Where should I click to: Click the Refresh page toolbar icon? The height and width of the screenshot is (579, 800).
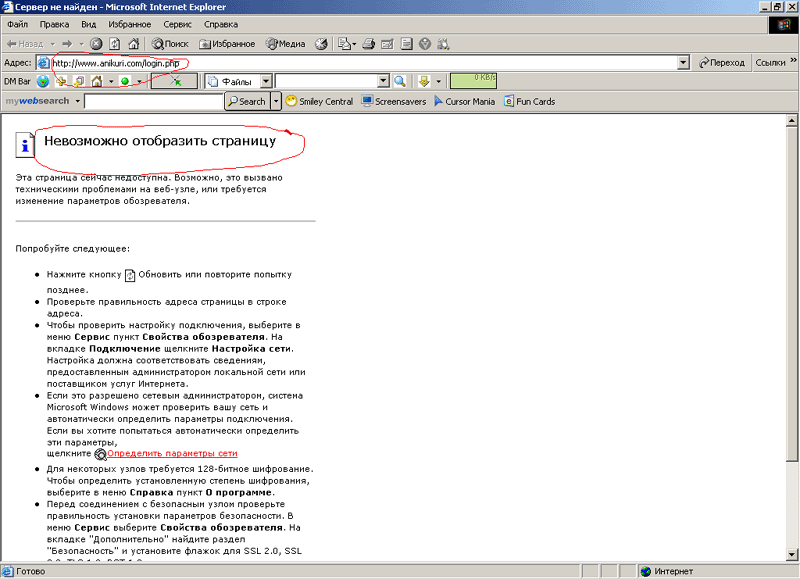click(x=115, y=44)
